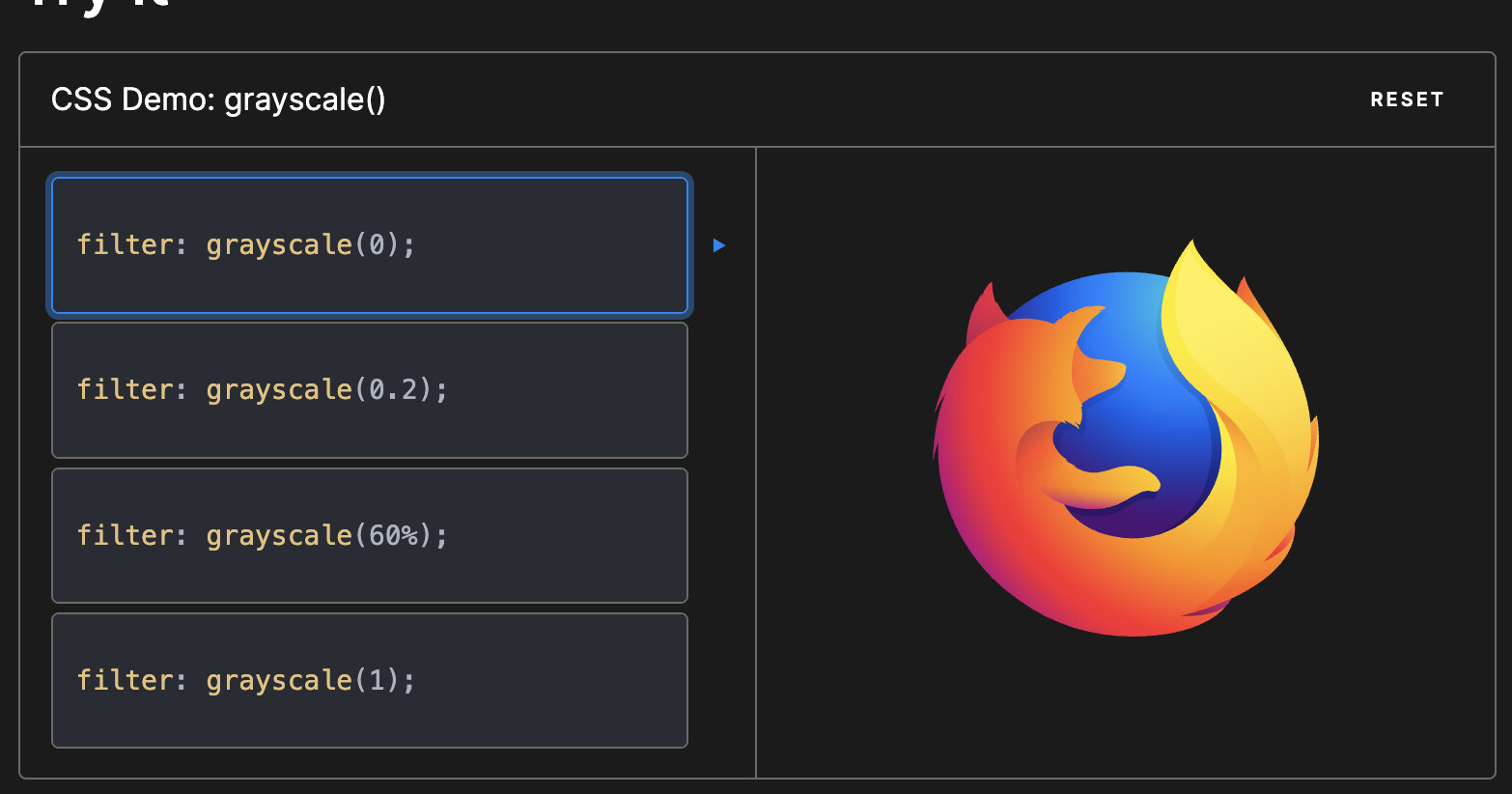Choose the filter: grayscale(0.2); example
Image resolution: width=1512 pixels, height=794 pixels.
[x=370, y=390]
